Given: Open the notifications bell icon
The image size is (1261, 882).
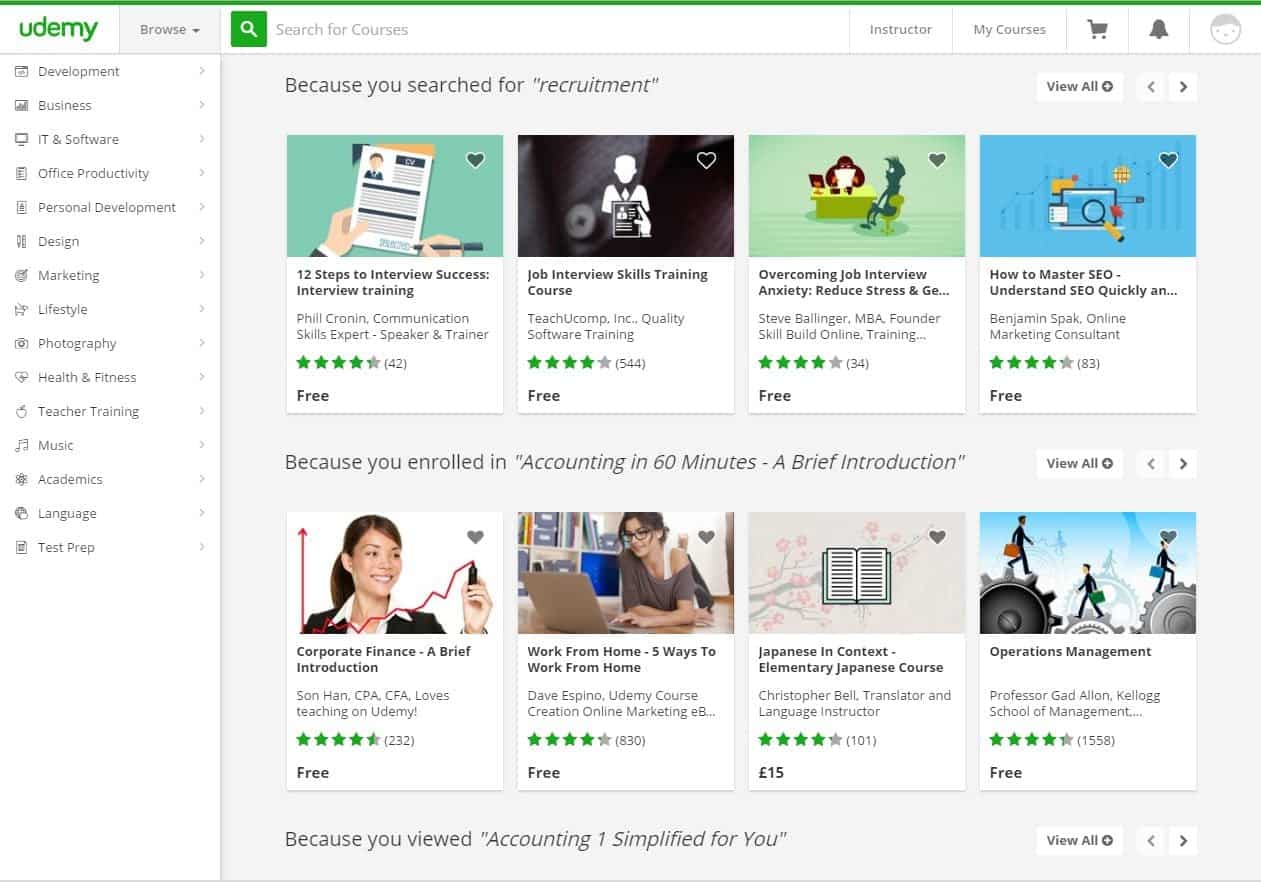Looking at the screenshot, I should click(x=1159, y=29).
